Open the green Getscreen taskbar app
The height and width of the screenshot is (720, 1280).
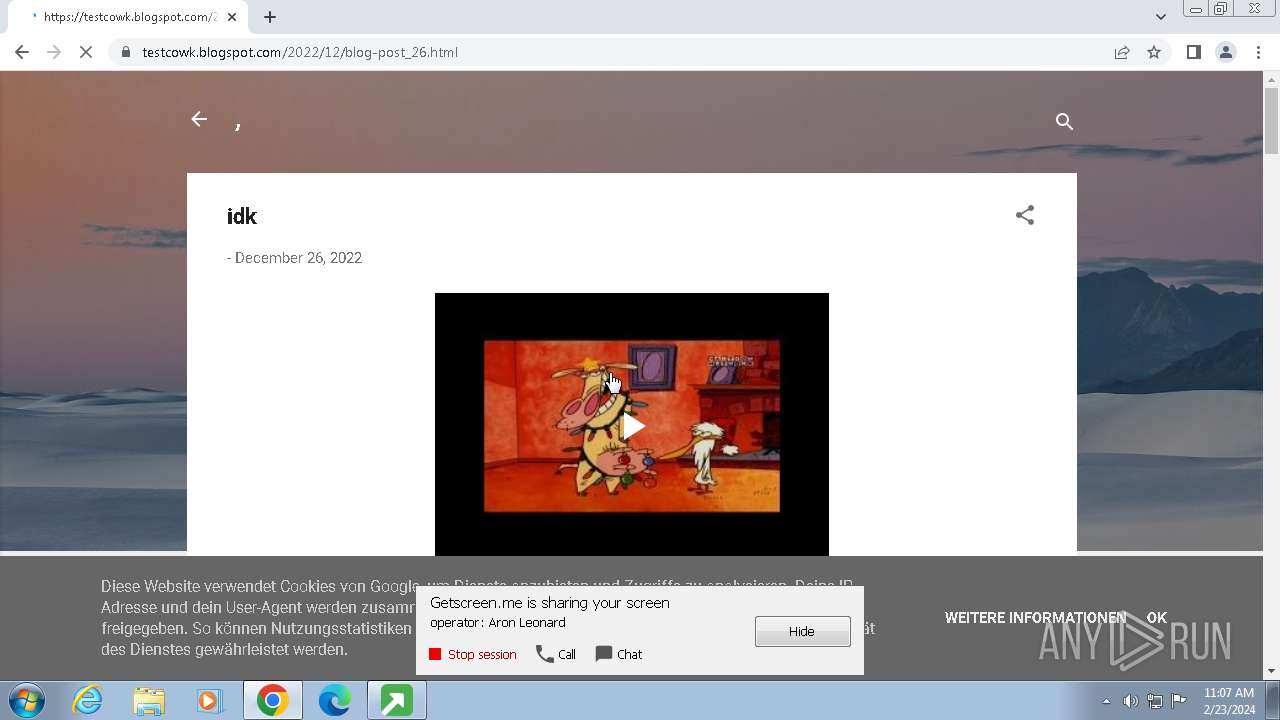[x=396, y=701]
